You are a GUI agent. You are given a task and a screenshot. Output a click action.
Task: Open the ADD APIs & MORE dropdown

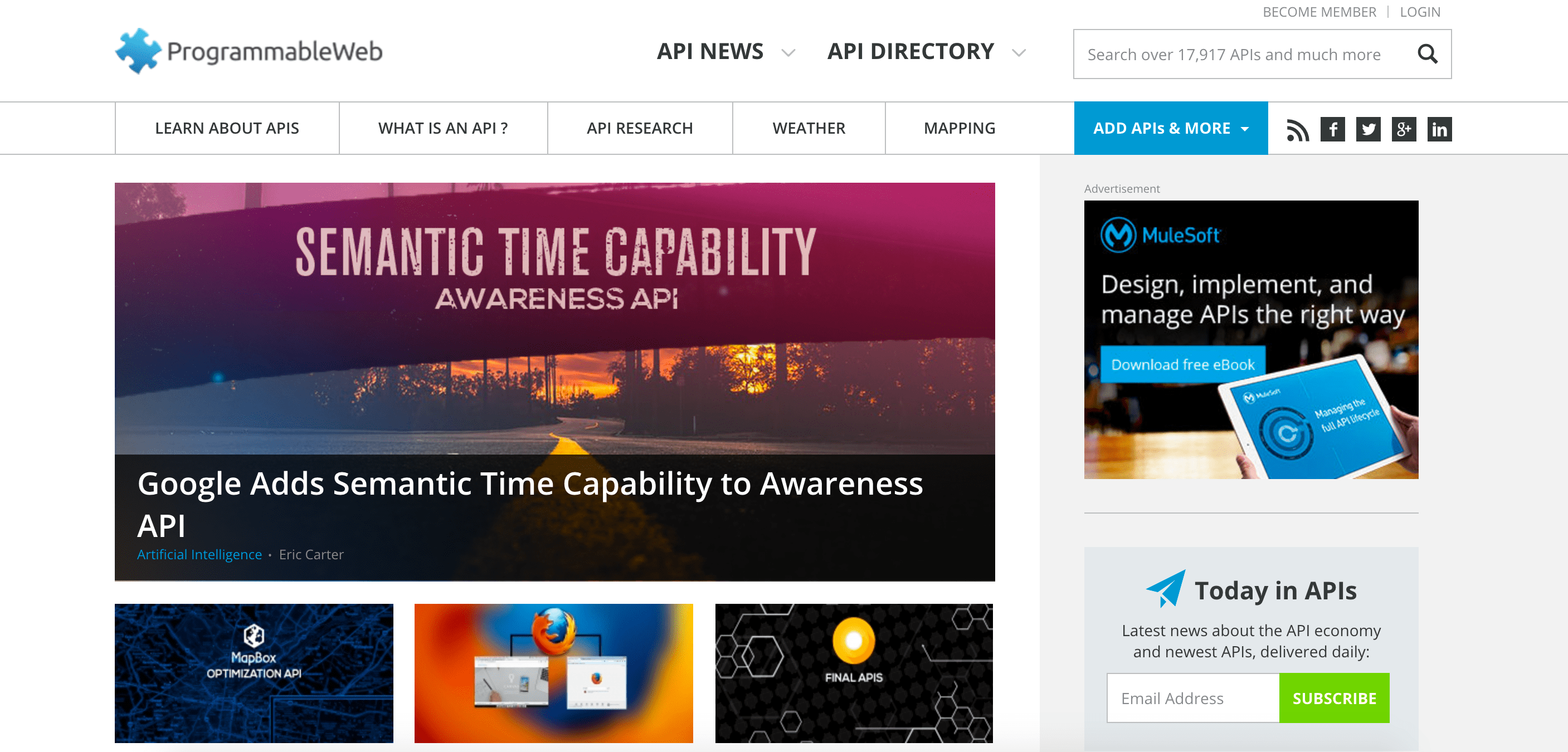tap(1171, 128)
